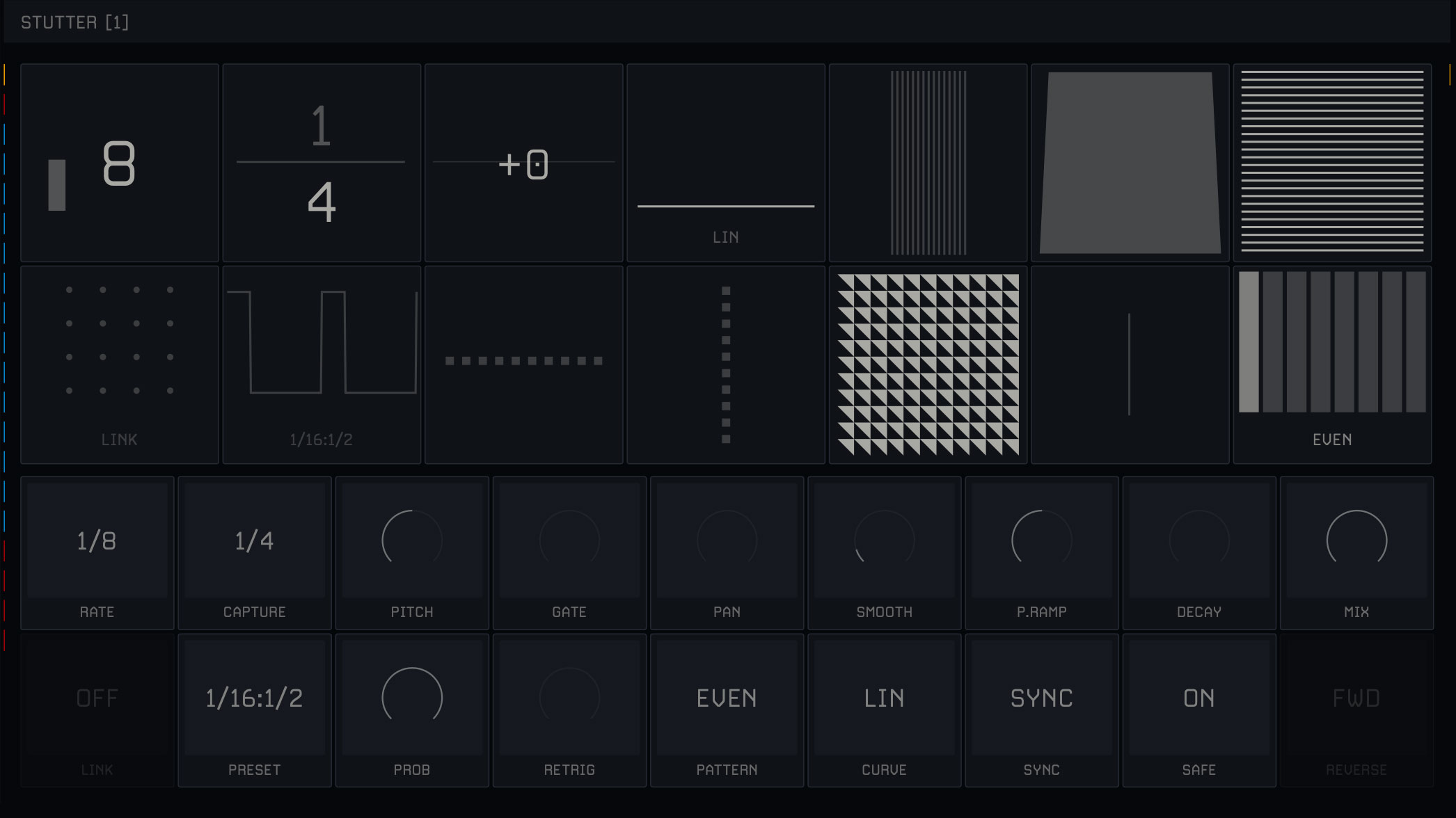This screenshot has height=818, width=1456.
Task: Click the gray trapezoid shape tile
Action: click(1130, 163)
